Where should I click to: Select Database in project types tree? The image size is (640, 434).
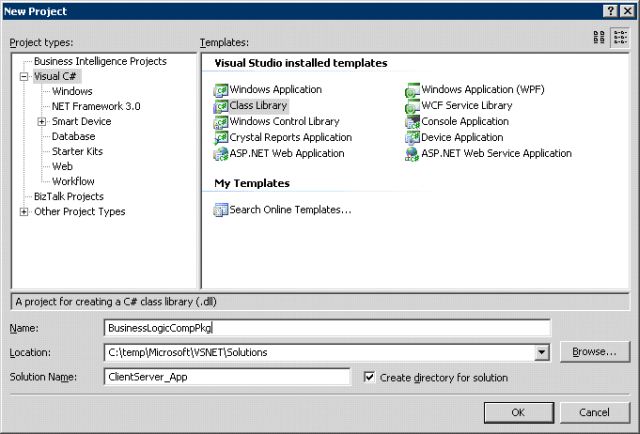point(73,137)
